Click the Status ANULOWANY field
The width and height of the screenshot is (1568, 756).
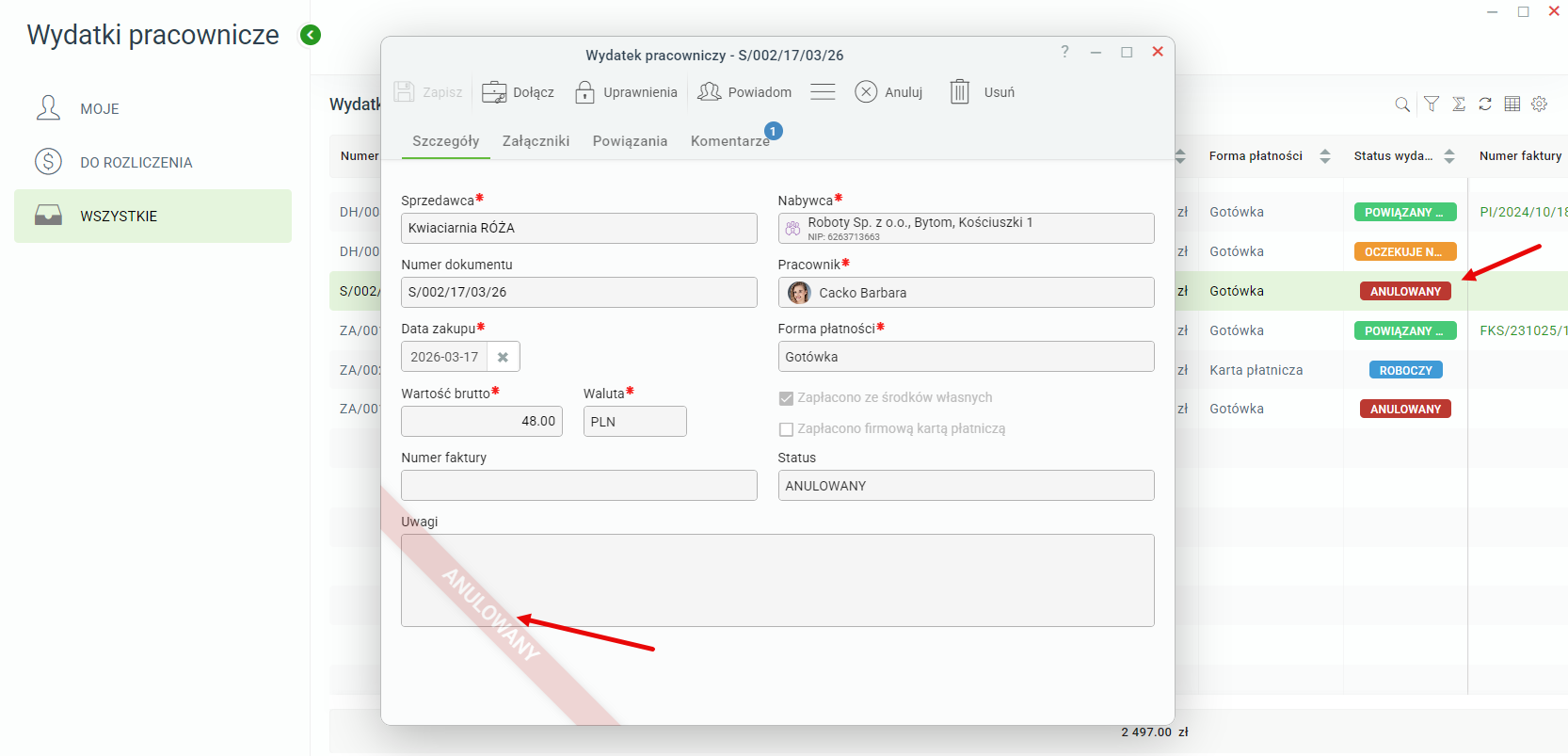(x=967, y=485)
